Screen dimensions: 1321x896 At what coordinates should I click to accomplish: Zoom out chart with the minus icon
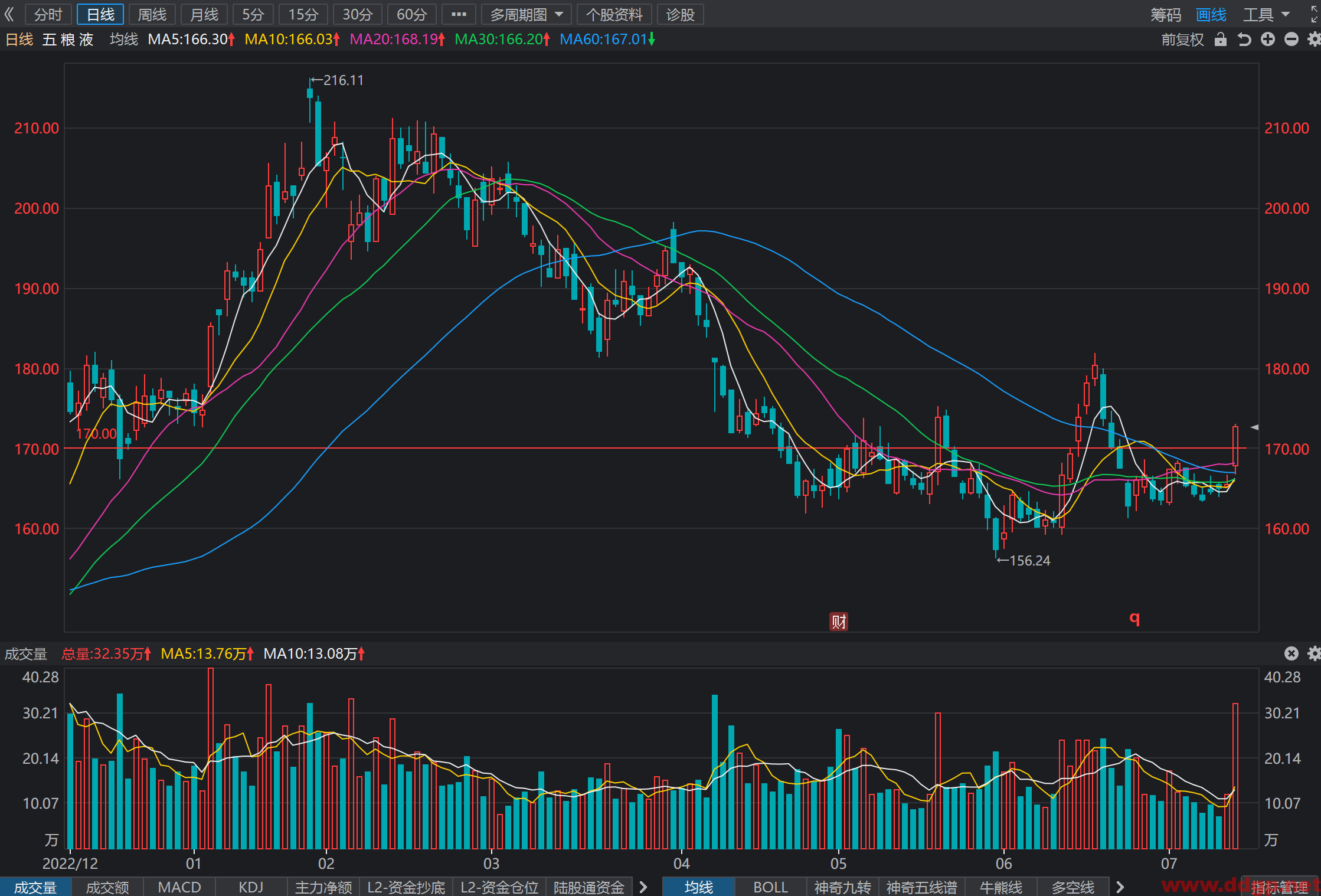click(x=1291, y=40)
